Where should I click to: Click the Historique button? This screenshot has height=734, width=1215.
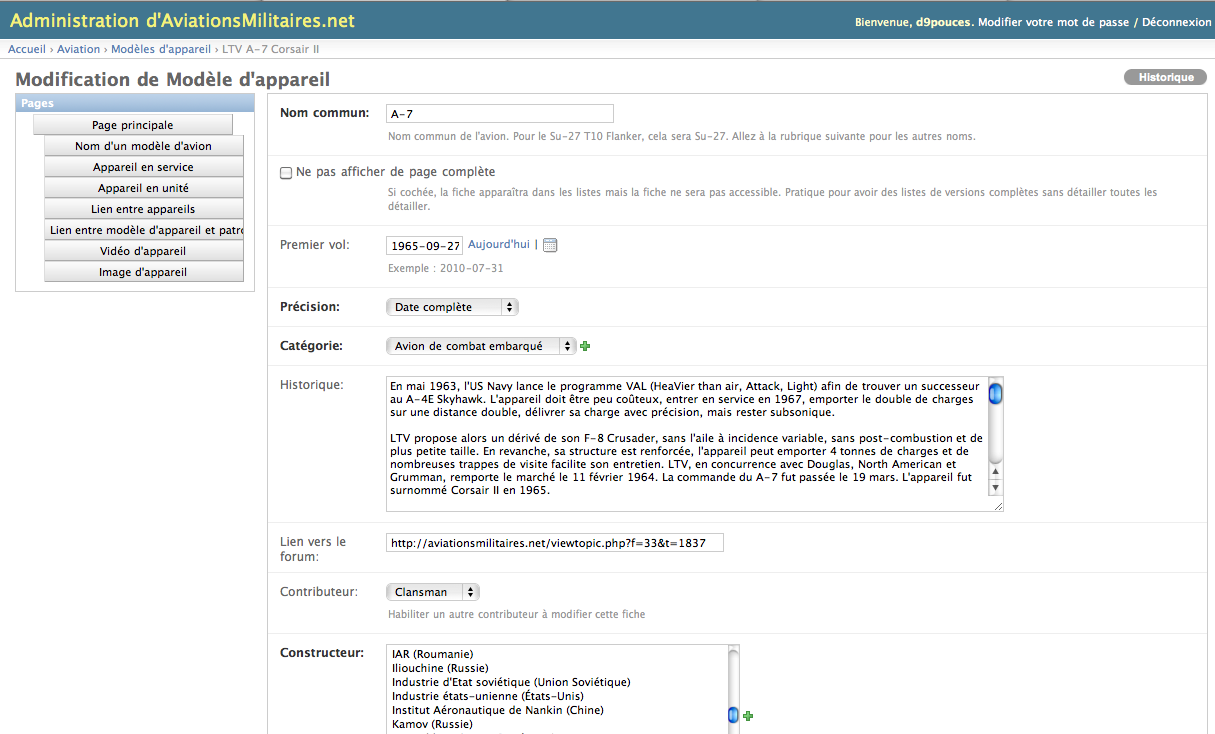[1165, 78]
